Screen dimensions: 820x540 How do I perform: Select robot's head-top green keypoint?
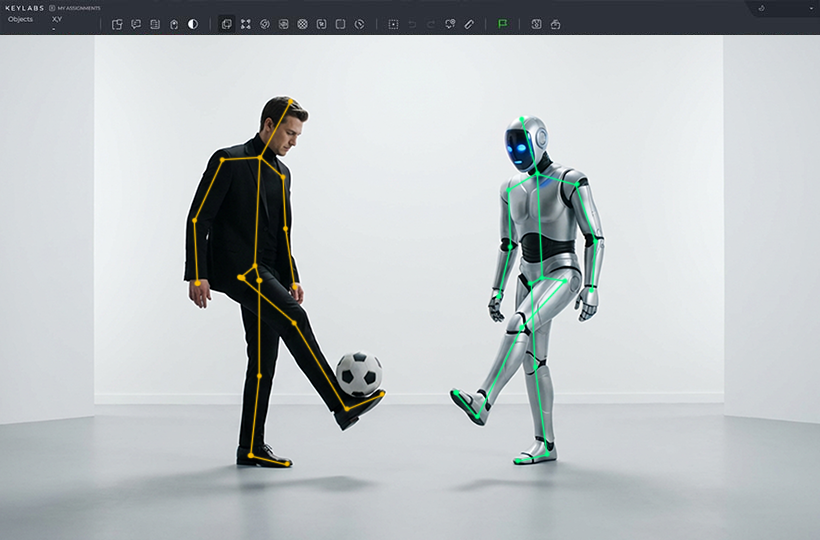pyautogui.click(x=521, y=120)
